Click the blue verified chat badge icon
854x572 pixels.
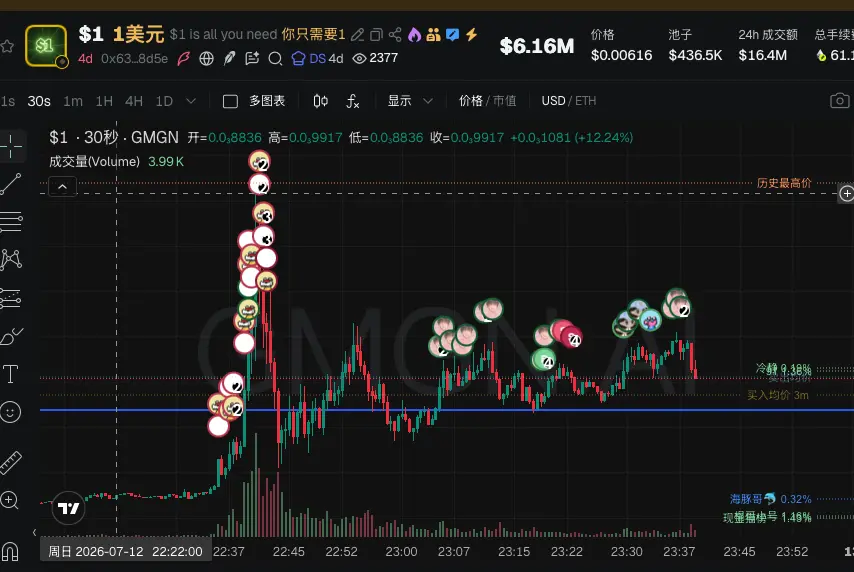452,35
